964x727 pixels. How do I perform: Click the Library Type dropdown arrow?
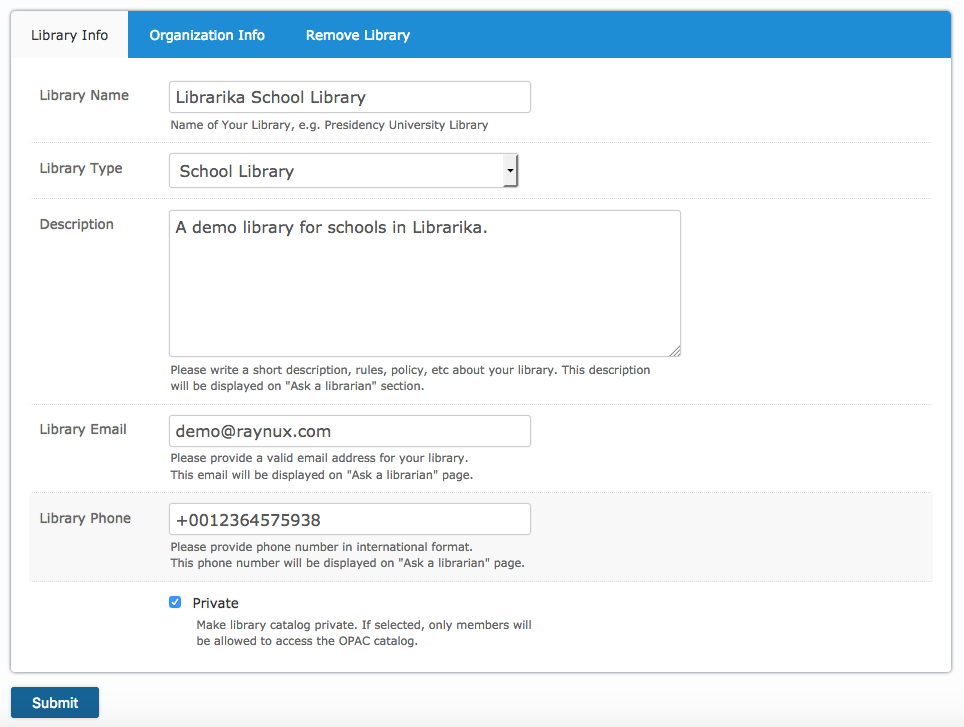pyautogui.click(x=510, y=171)
